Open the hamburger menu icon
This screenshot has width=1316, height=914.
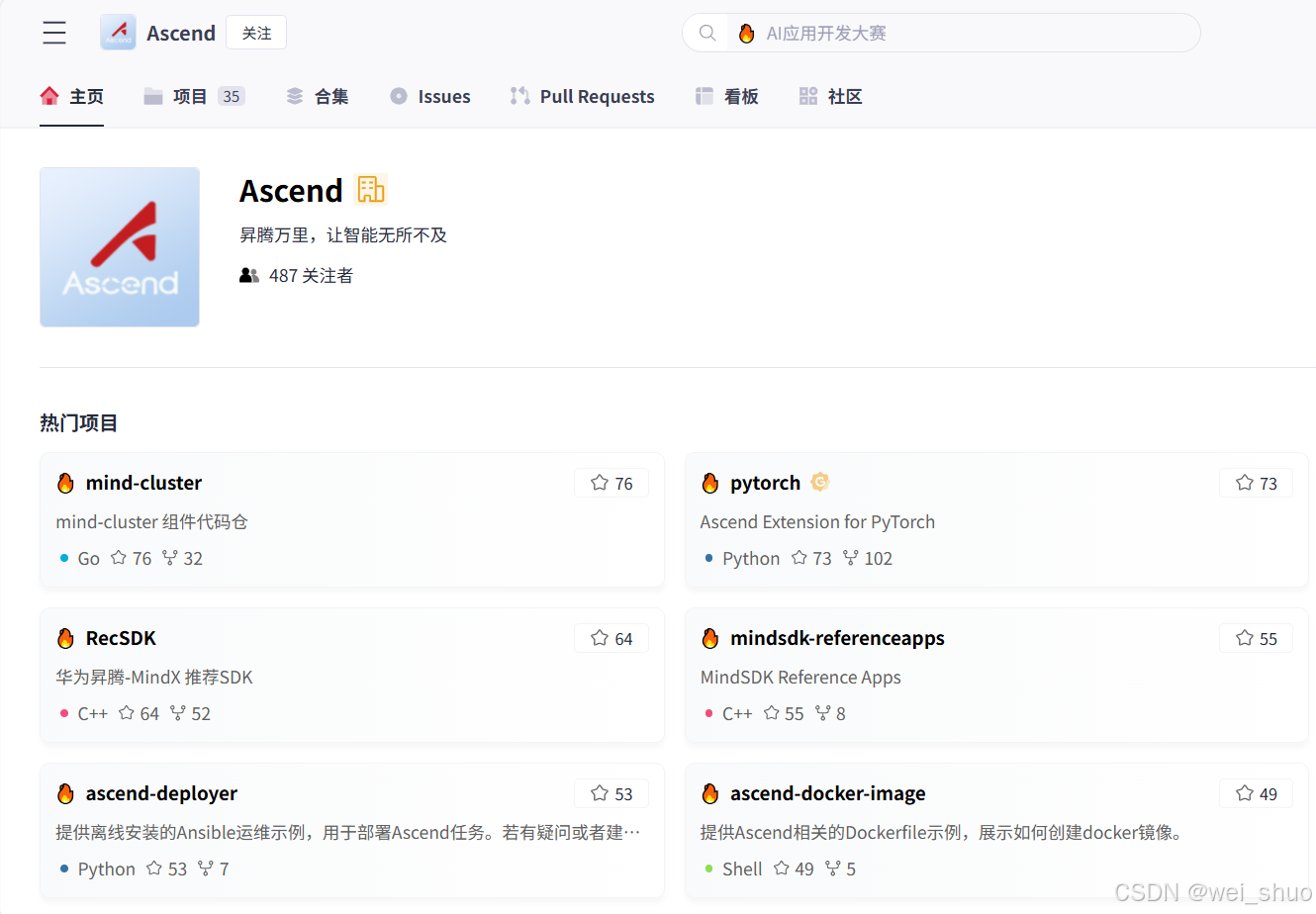(x=54, y=33)
